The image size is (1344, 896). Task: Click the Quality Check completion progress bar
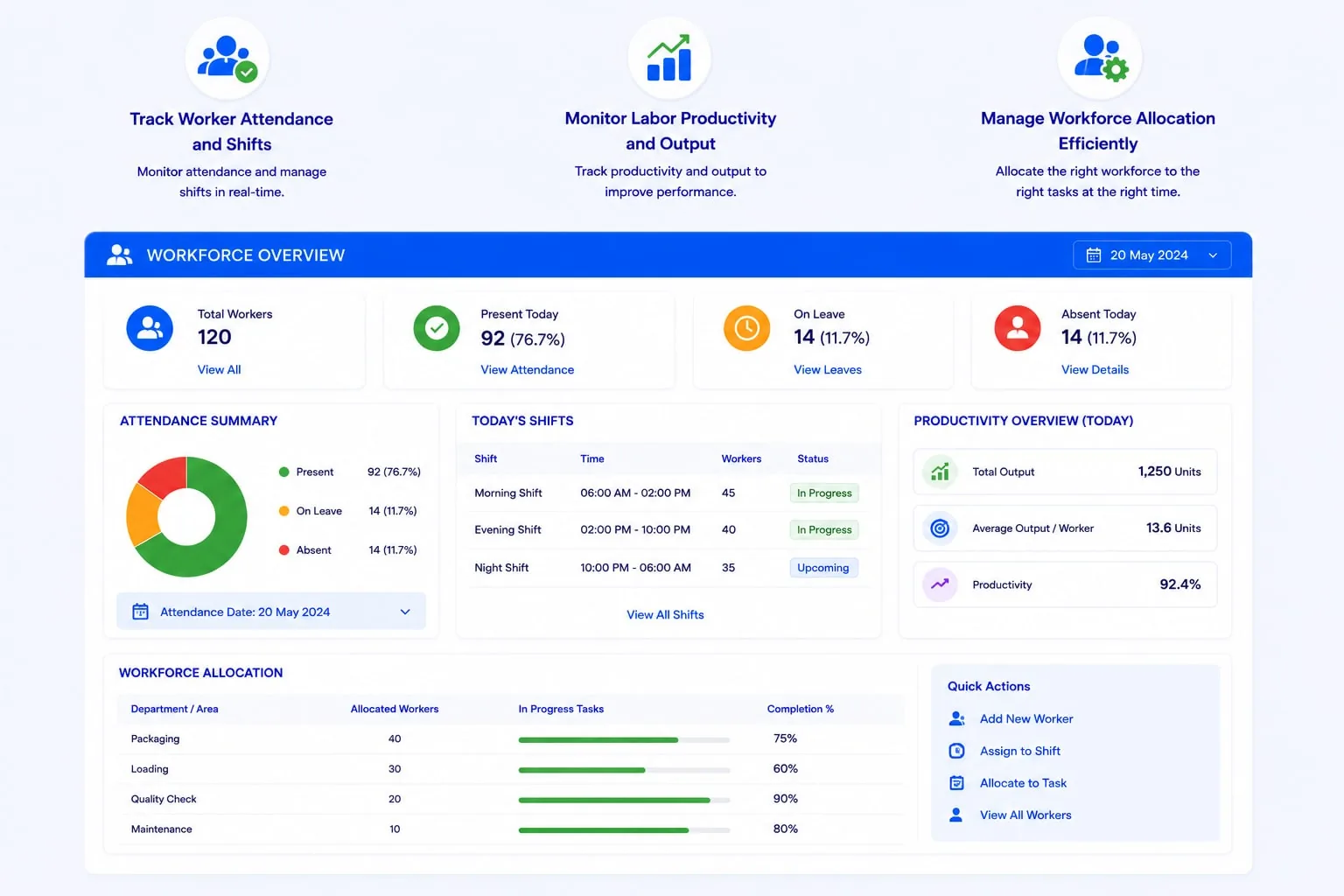click(x=624, y=800)
